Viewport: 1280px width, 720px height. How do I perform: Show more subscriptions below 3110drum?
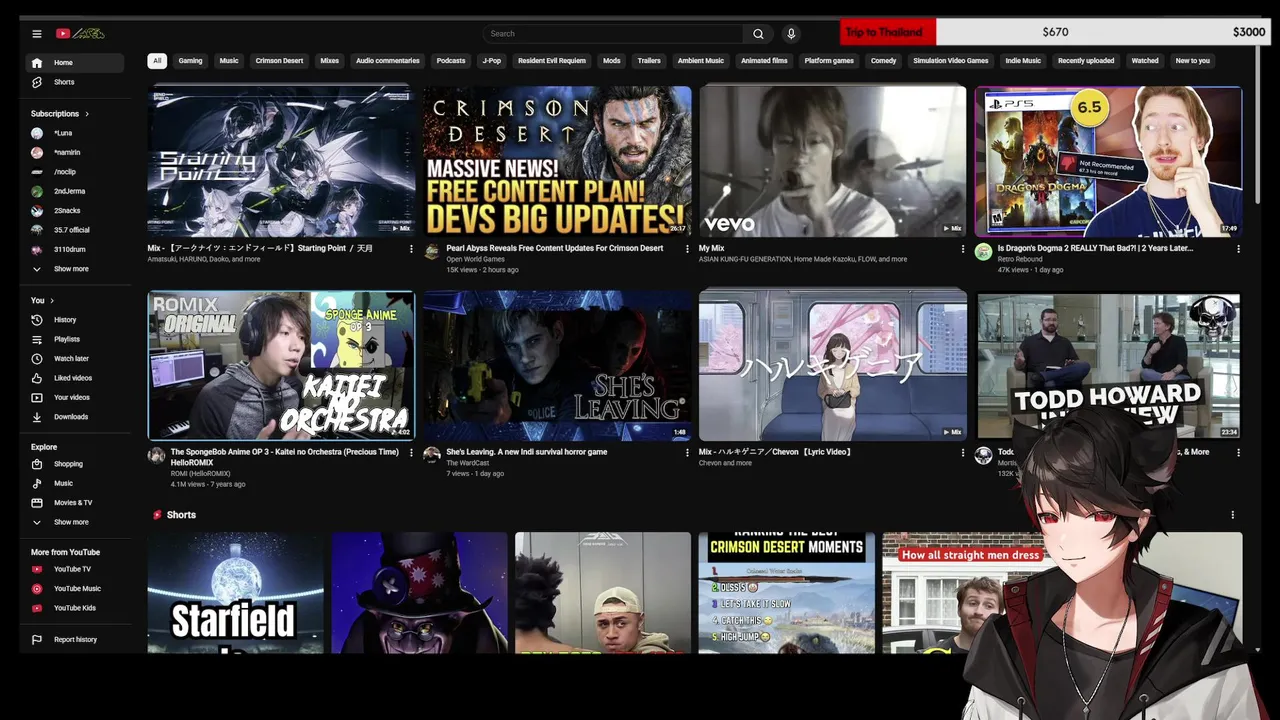[x=75, y=269]
